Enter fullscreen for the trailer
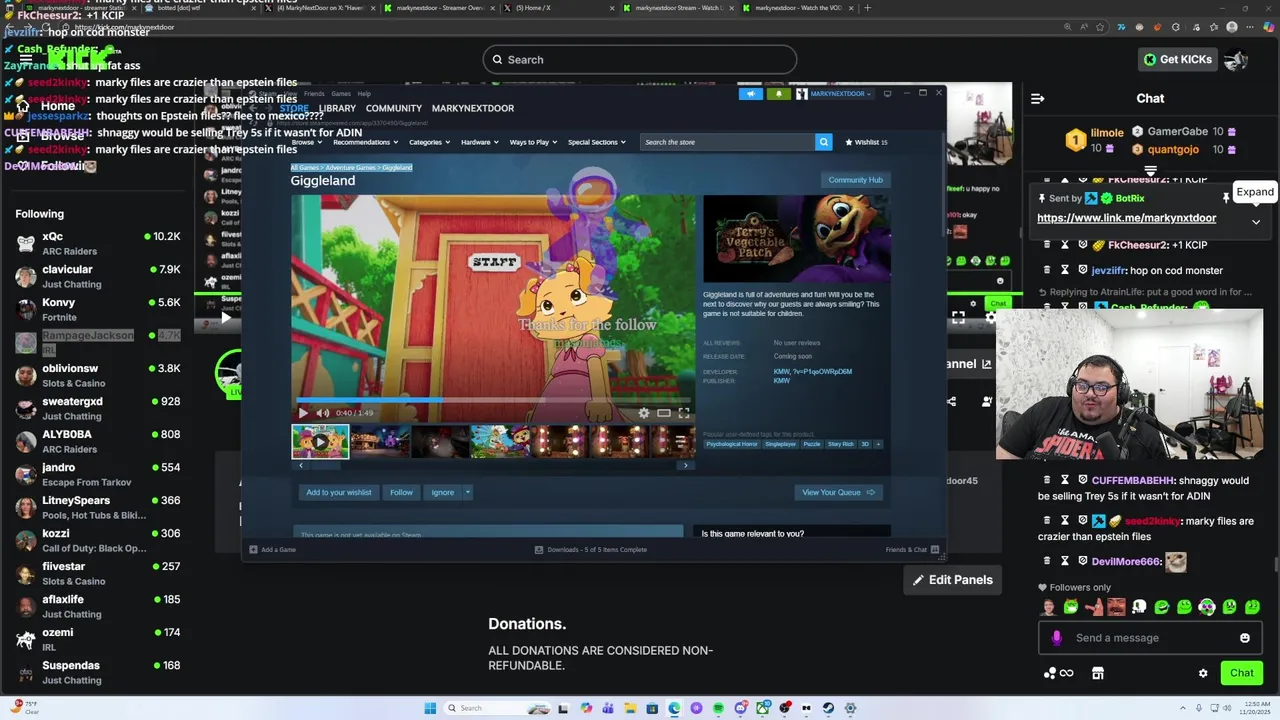 (684, 413)
